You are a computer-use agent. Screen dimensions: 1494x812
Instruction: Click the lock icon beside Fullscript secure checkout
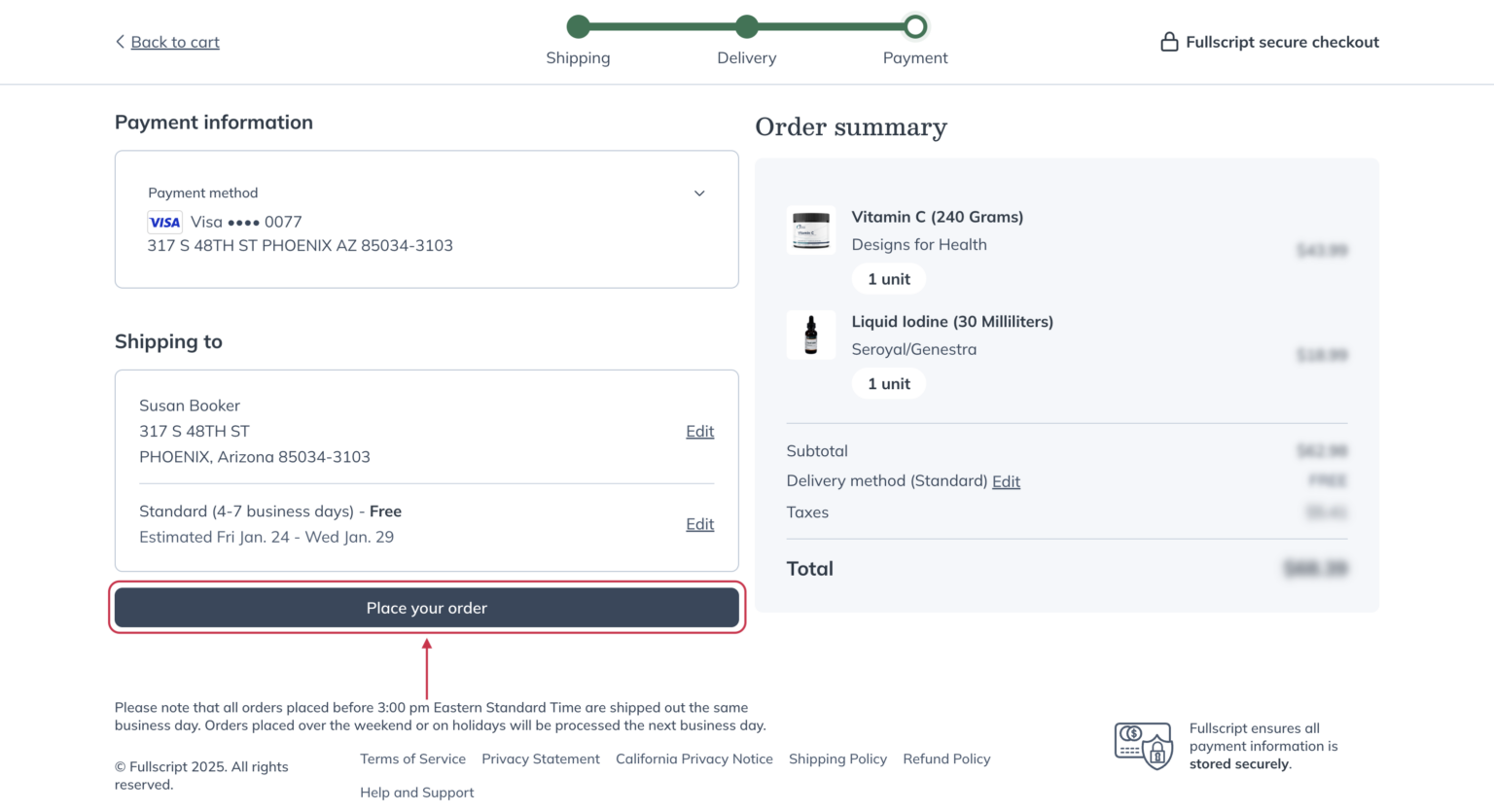(x=1169, y=41)
